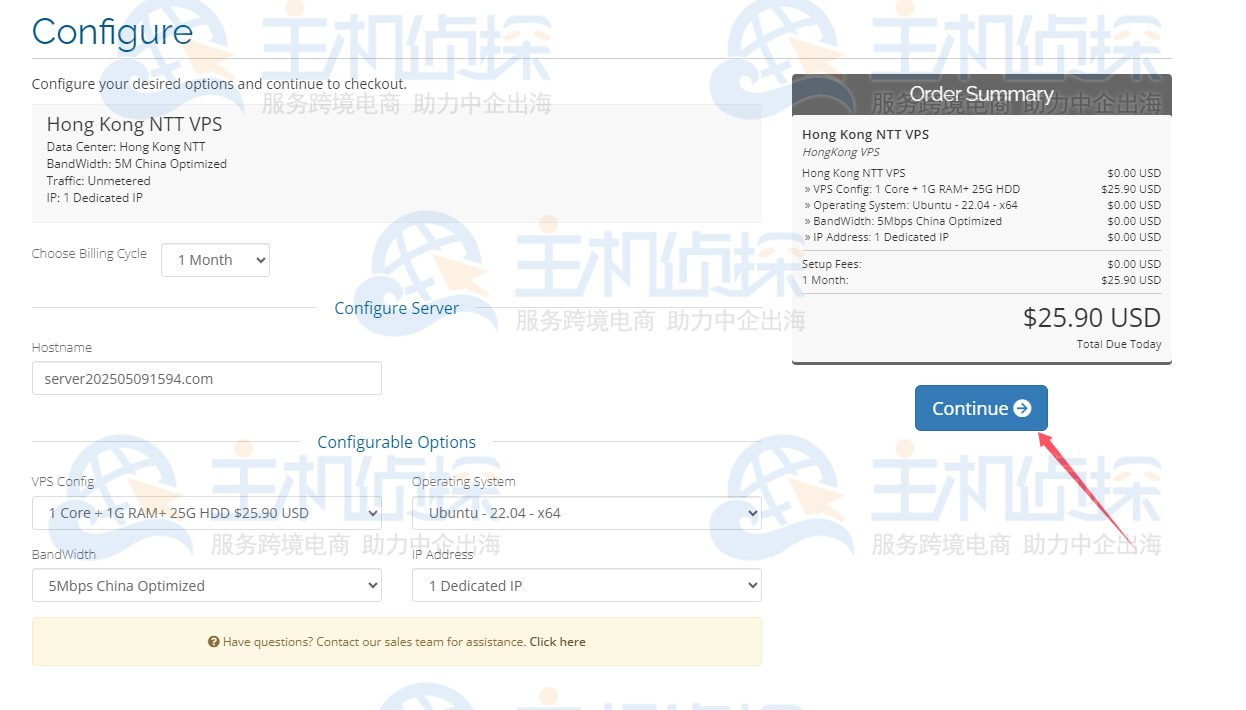Focus the Hostname text field
The image size is (1246, 710).
pyautogui.click(x=206, y=379)
